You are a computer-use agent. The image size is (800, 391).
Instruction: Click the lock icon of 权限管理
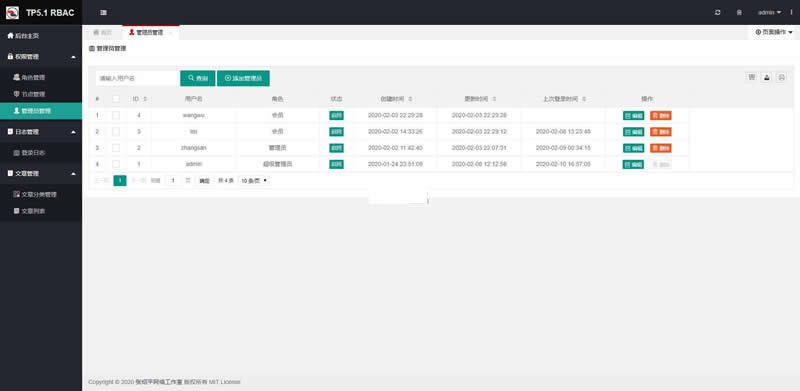point(10,57)
